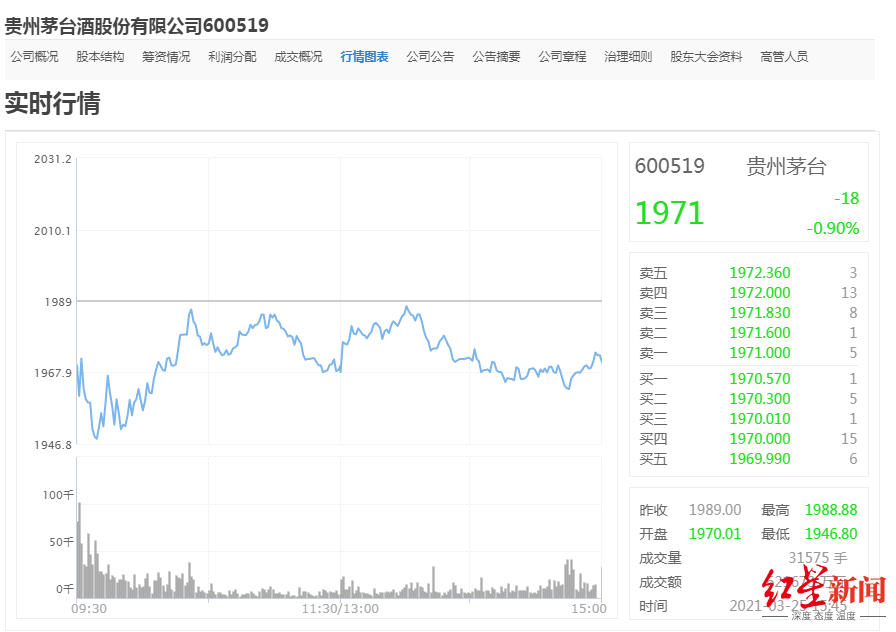Viewport: 896px width, 632px height.
Task: Click the 卖五 row label
Action: pyautogui.click(x=653, y=273)
